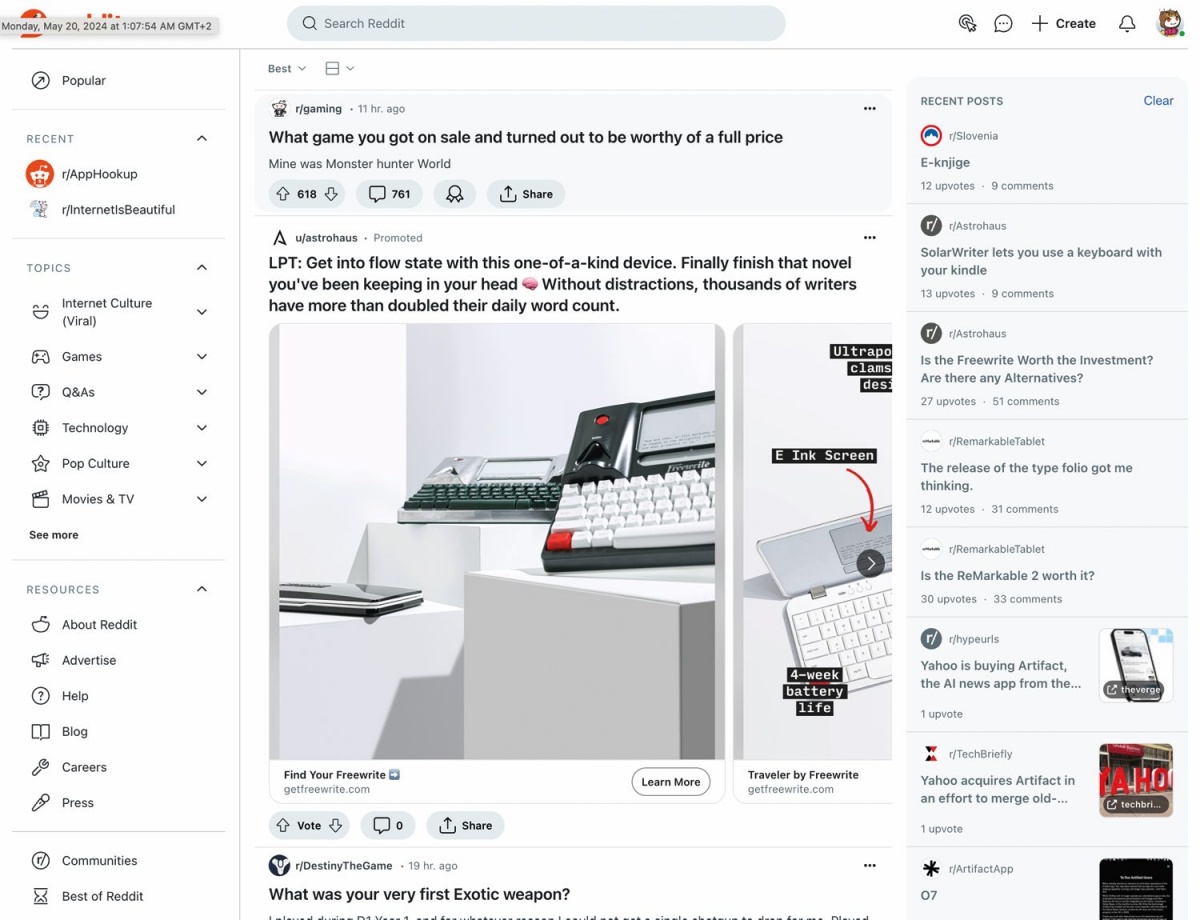
Task: Open techbriefly thumbnail in r/TechBriefly post
Action: [1136, 780]
